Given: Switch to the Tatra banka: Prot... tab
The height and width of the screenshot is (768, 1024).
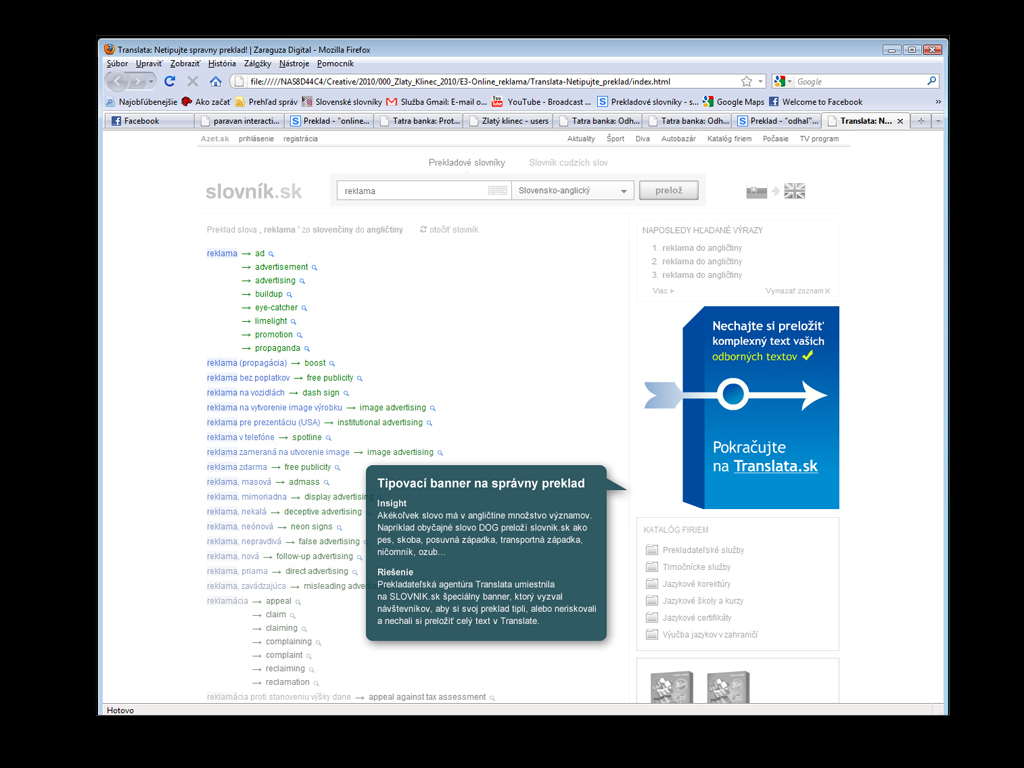Looking at the screenshot, I should click(x=419, y=121).
